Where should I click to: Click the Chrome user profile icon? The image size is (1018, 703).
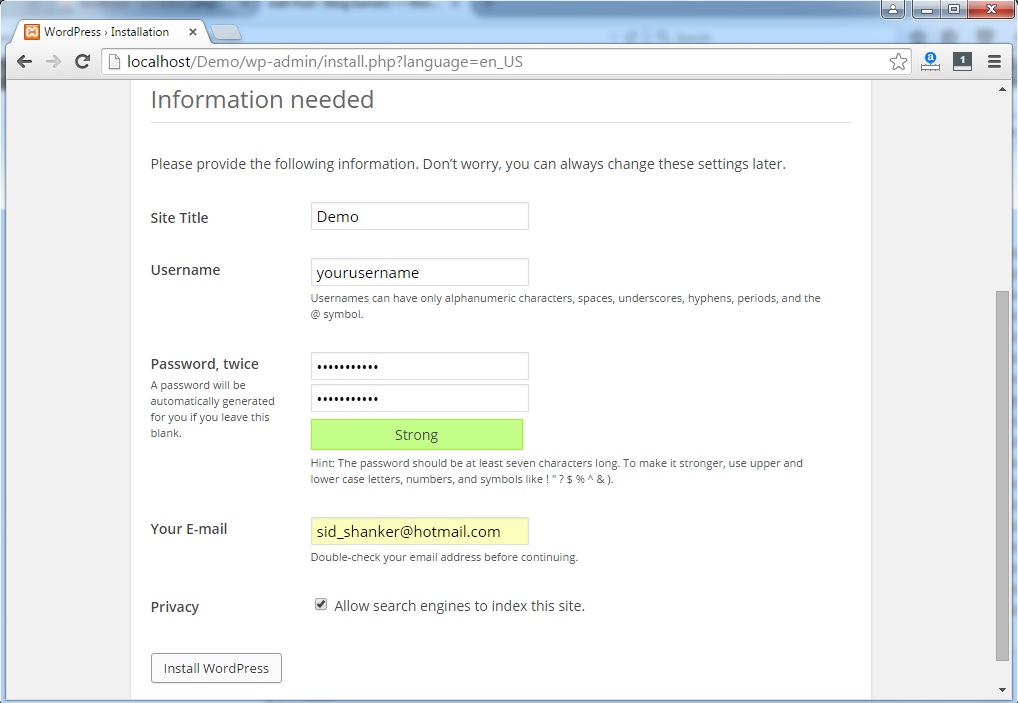[x=893, y=9]
